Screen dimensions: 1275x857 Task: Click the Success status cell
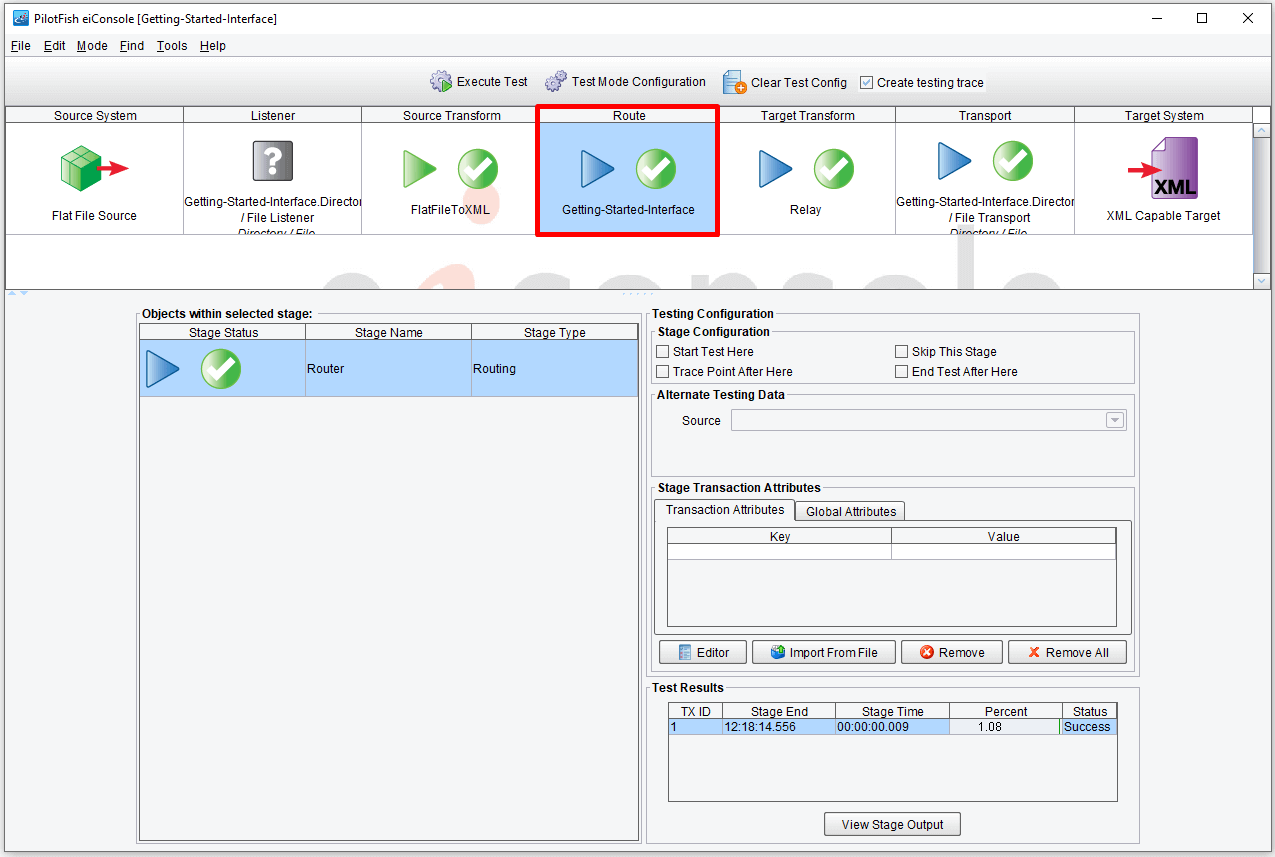(x=1088, y=727)
